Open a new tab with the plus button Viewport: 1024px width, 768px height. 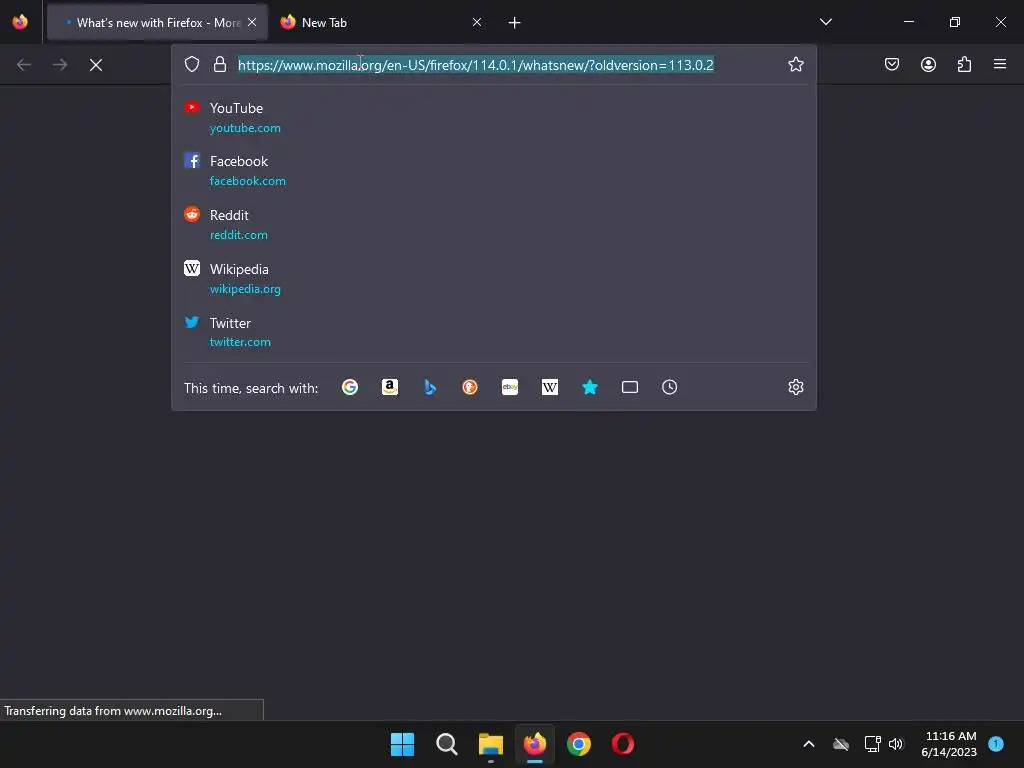point(515,23)
